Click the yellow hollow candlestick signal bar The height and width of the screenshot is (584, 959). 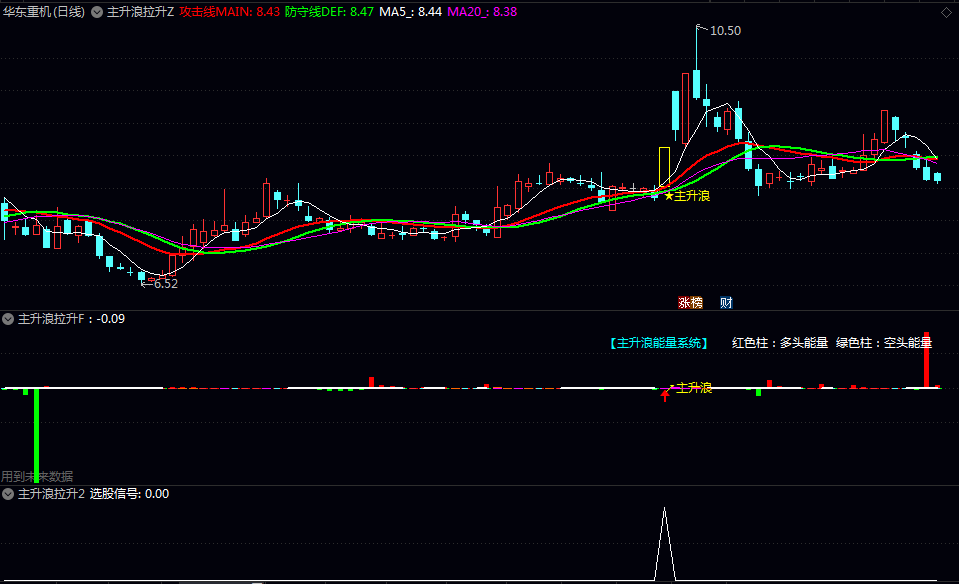pyautogui.click(x=664, y=167)
